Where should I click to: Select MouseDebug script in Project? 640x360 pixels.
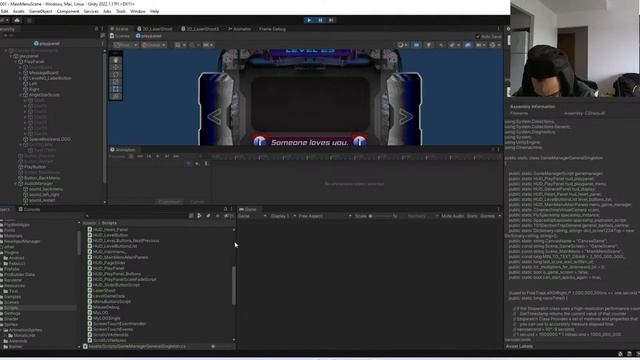click(x=106, y=307)
